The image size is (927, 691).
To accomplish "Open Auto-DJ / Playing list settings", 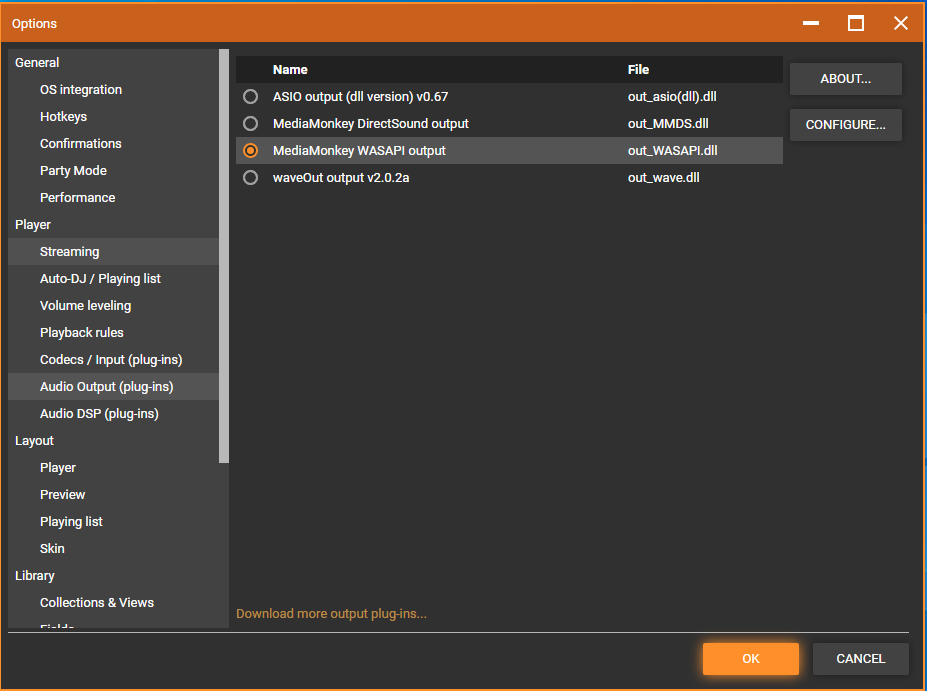I will pos(114,278).
